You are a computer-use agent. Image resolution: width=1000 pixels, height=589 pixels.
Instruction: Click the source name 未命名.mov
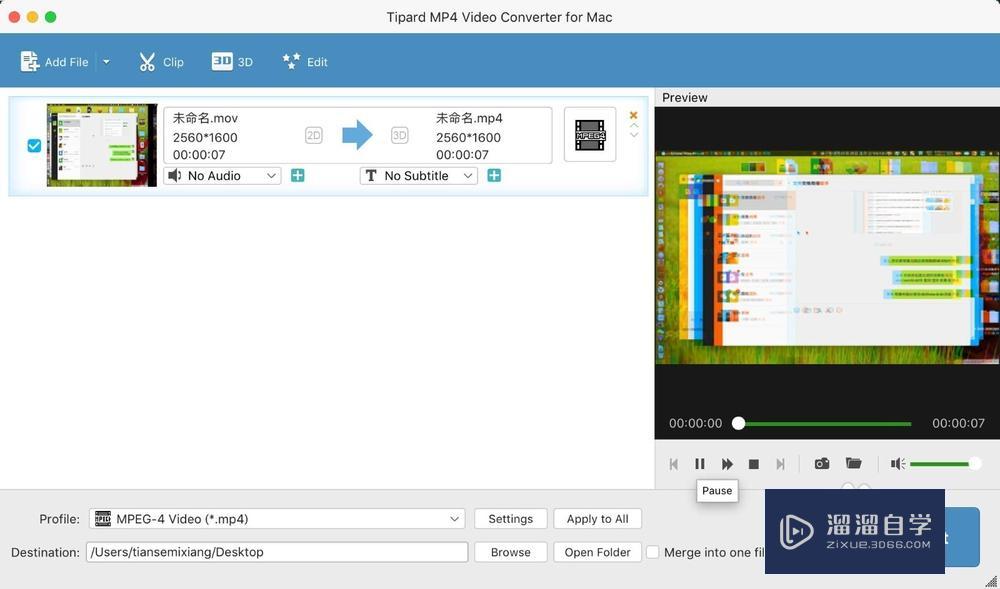pos(205,118)
